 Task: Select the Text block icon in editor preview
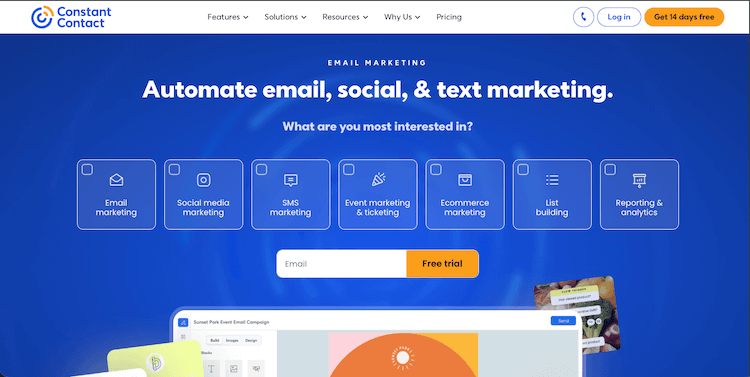(211, 369)
